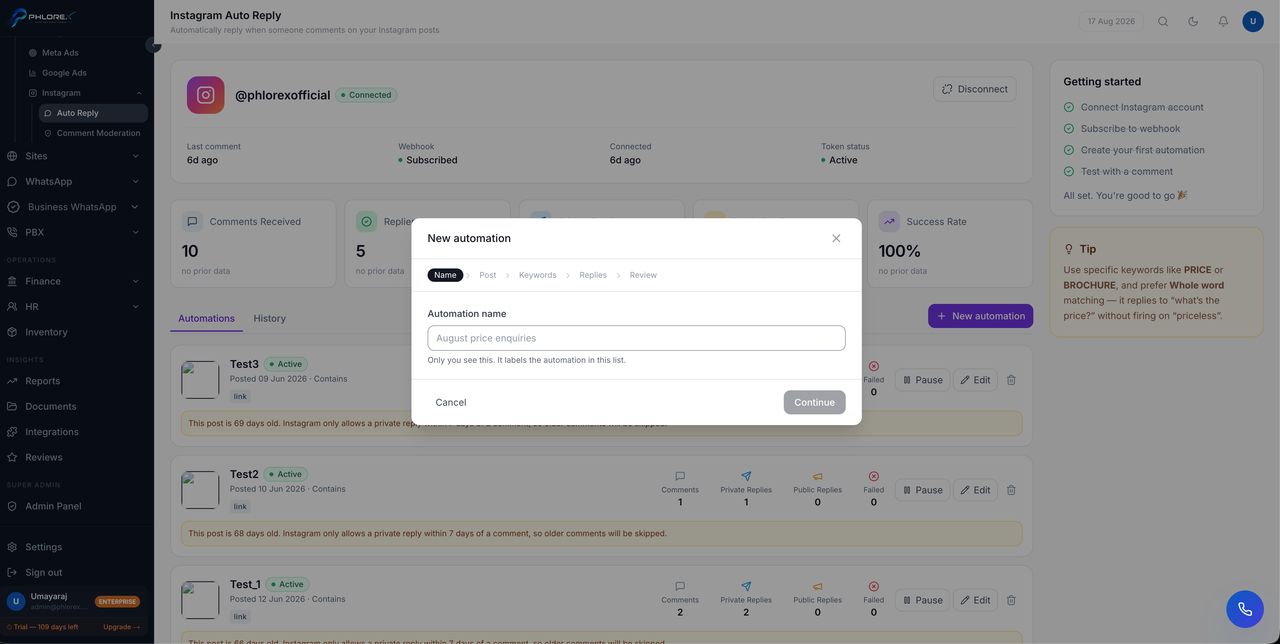1280x644 pixels.
Task: Click the Test2 Public Replies icon
Action: pos(818,477)
